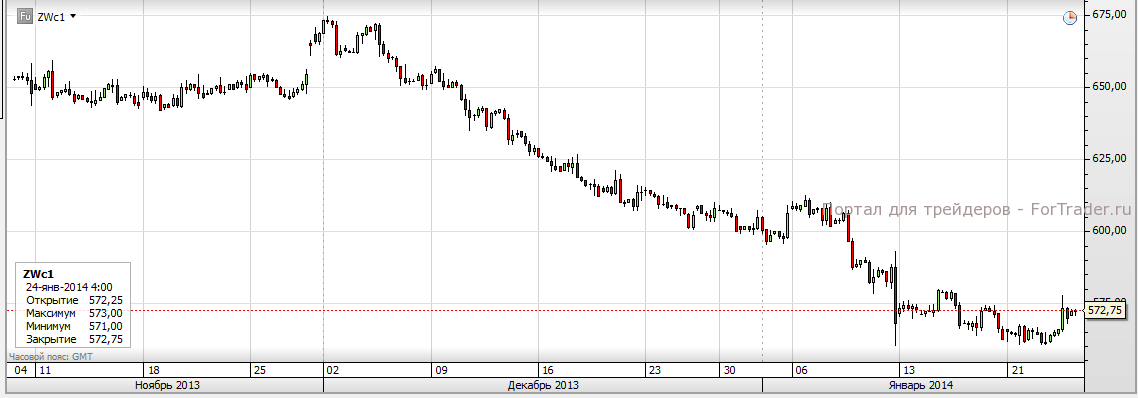Click the current price tag 572,75
The height and width of the screenshot is (398, 1138).
click(x=1105, y=310)
